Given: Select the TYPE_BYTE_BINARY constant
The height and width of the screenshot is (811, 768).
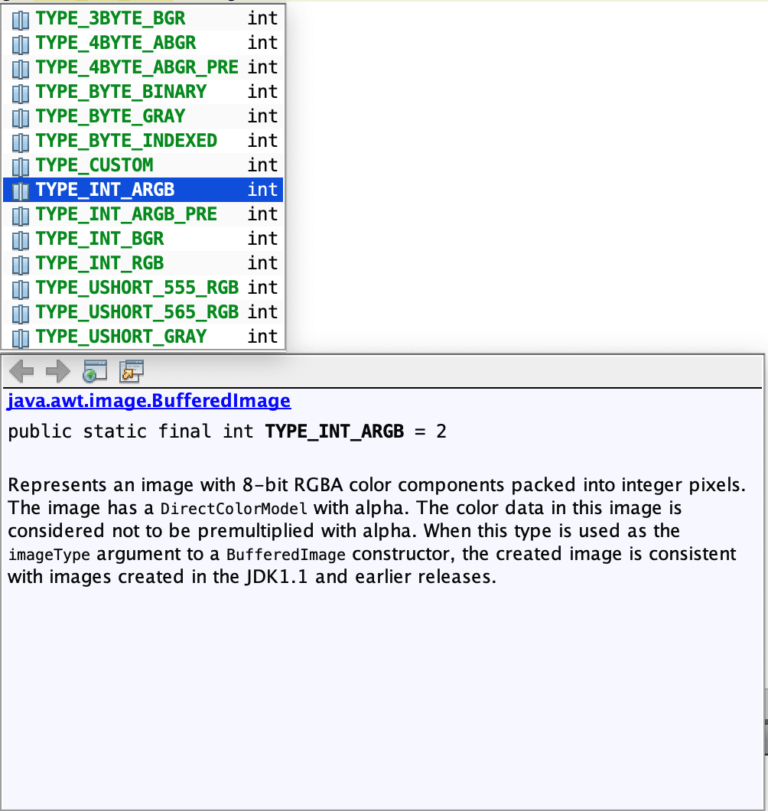Looking at the screenshot, I should (121, 92).
